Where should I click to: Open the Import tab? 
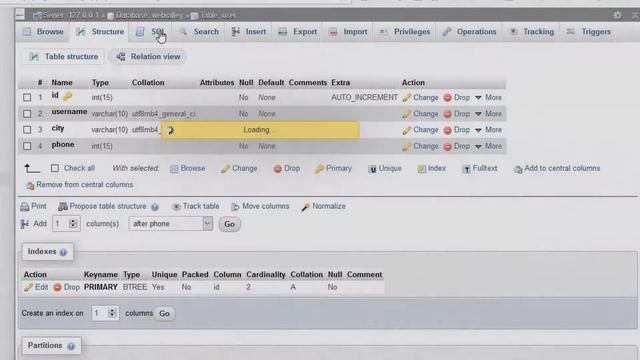coord(348,32)
